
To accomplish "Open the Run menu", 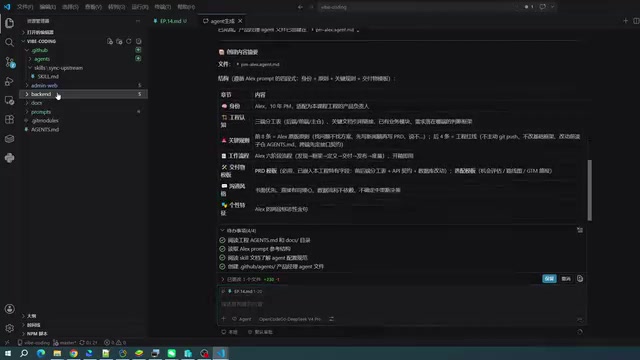I will 140,7.
